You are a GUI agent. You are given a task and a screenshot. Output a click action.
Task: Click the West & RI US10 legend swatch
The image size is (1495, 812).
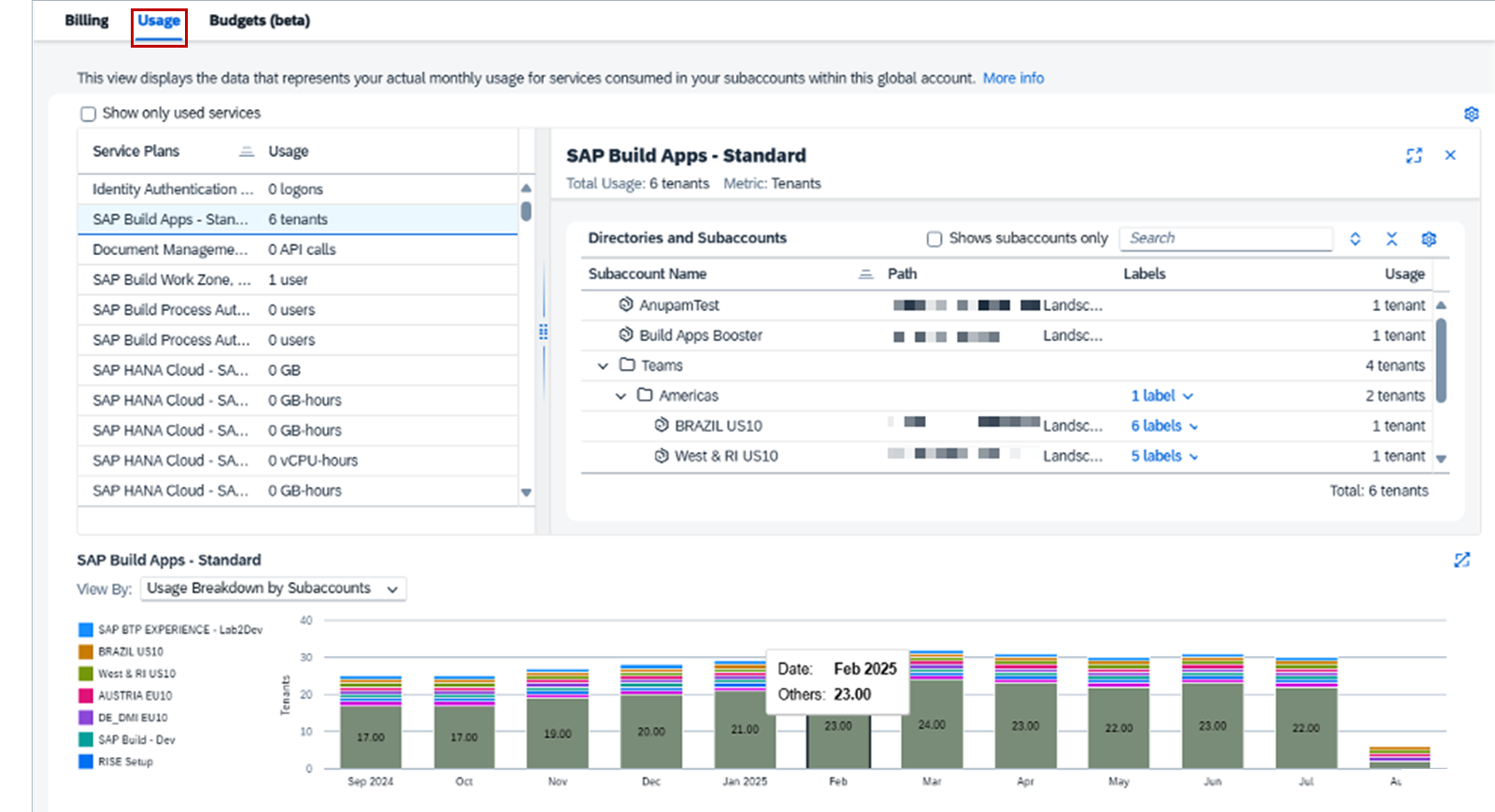[86, 674]
